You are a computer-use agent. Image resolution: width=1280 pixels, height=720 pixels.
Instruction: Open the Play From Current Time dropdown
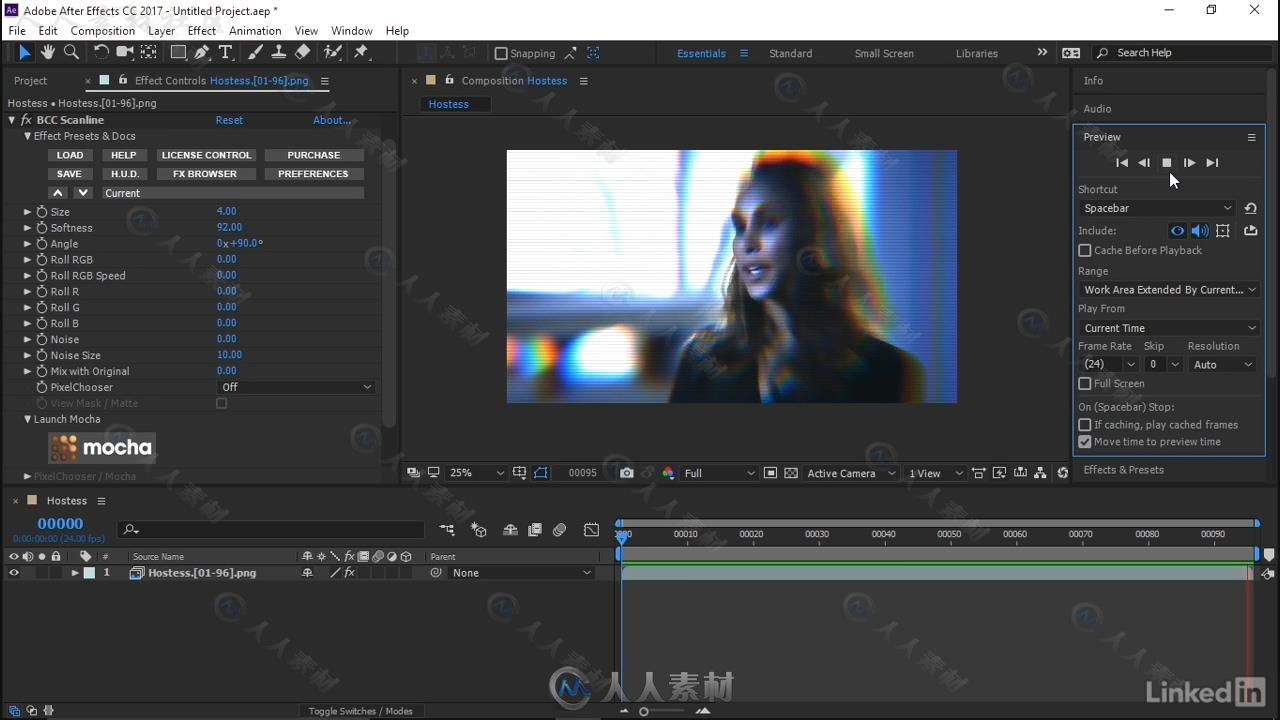point(1169,328)
